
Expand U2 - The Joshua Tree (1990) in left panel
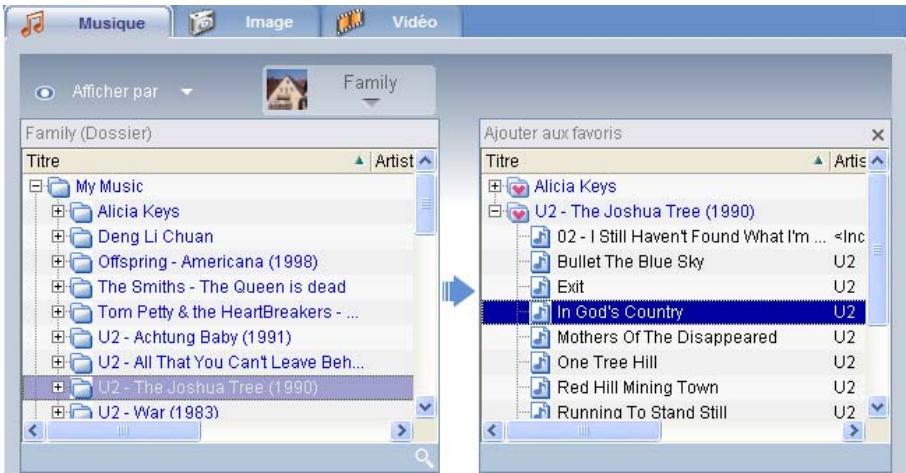pyautogui.click(x=58, y=387)
